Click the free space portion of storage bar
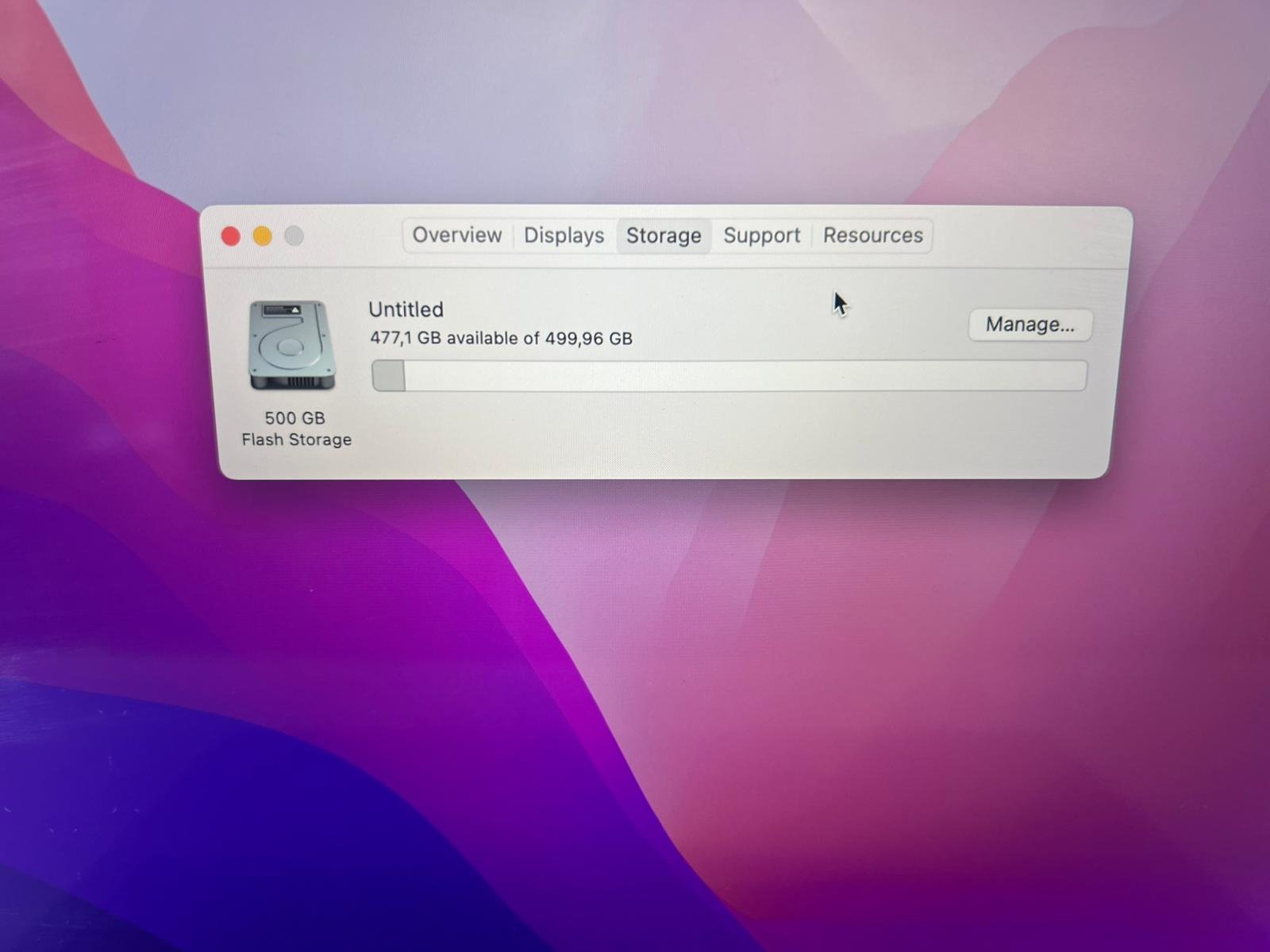 (738, 376)
